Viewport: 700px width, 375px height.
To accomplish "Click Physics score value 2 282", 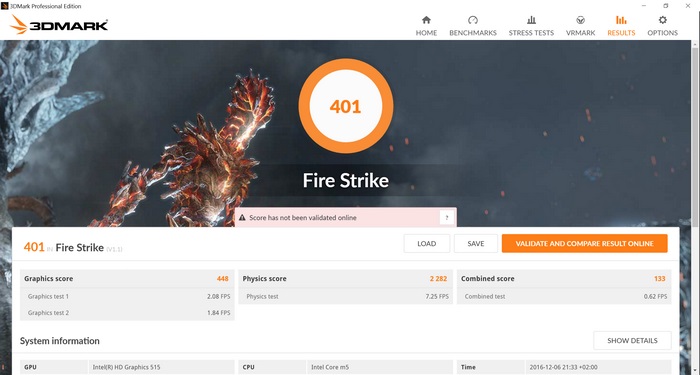I will pos(438,279).
